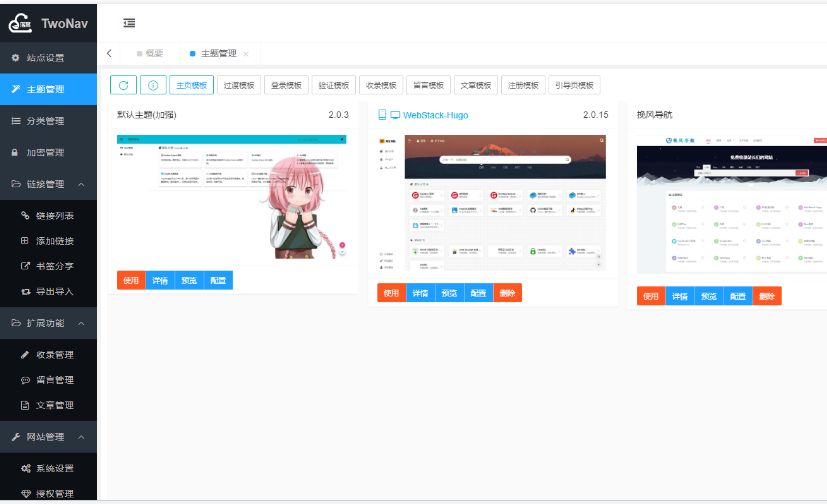
Task: Open 加密管理 in the sidebar
Action: point(49,152)
